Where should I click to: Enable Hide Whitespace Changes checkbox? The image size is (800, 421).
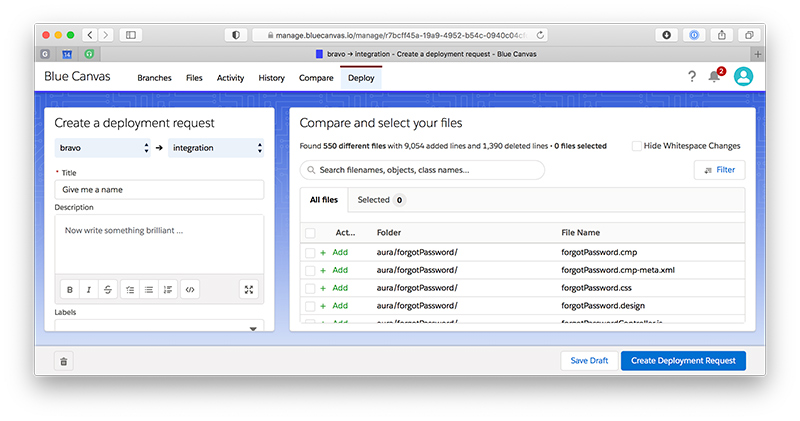pos(637,146)
